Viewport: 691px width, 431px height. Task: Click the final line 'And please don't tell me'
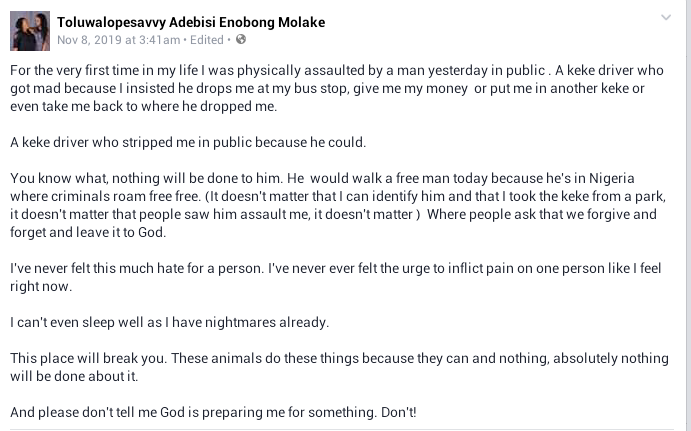(x=213, y=412)
